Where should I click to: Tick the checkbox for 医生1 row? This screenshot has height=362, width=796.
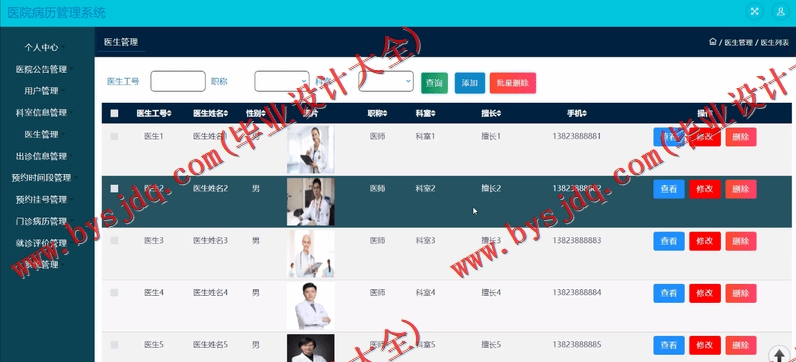click(x=114, y=137)
